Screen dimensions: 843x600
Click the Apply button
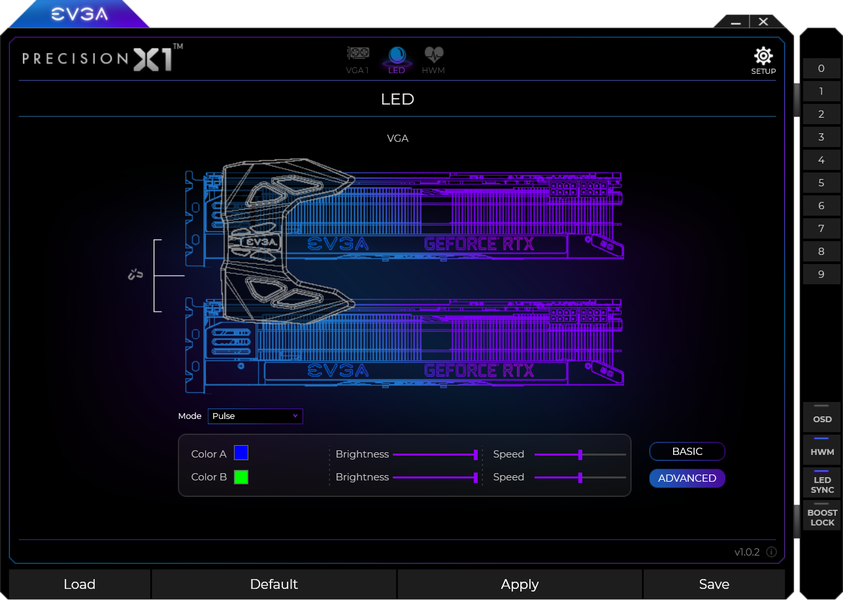pyautogui.click(x=519, y=584)
